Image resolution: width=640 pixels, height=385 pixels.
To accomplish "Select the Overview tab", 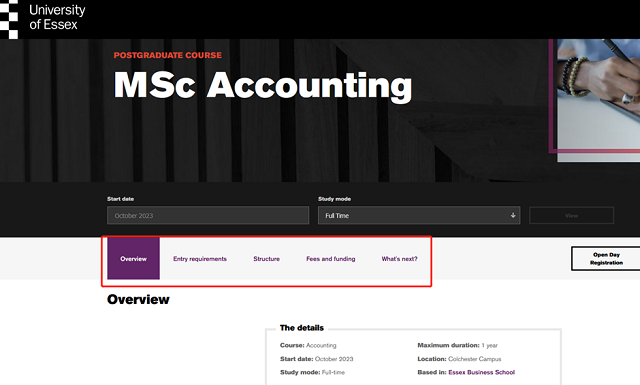I will [133, 258].
